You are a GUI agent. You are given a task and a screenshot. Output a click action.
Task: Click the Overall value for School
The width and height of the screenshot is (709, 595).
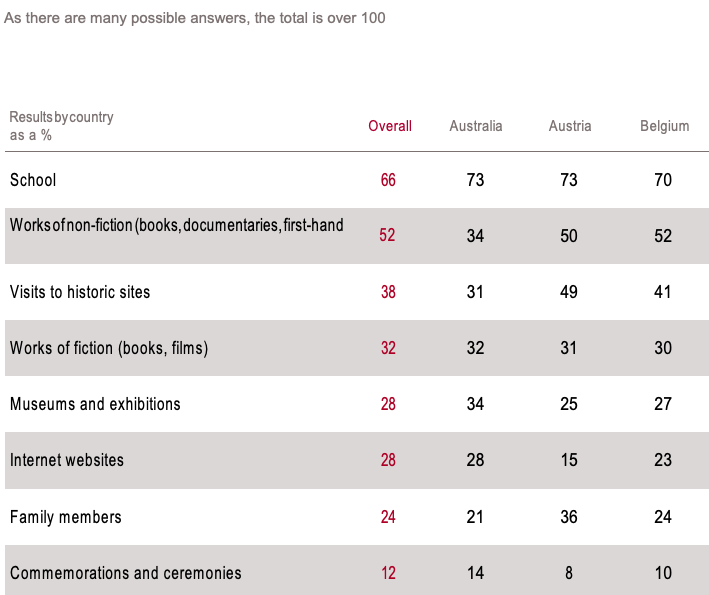pos(388,180)
